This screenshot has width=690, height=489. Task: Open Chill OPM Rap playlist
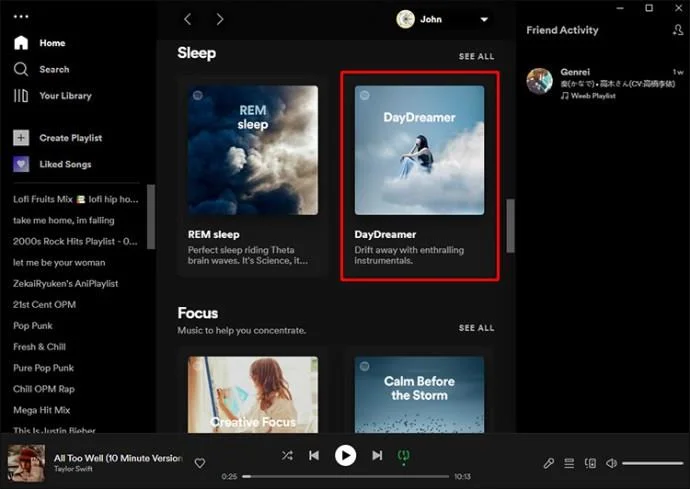[x=44, y=389]
